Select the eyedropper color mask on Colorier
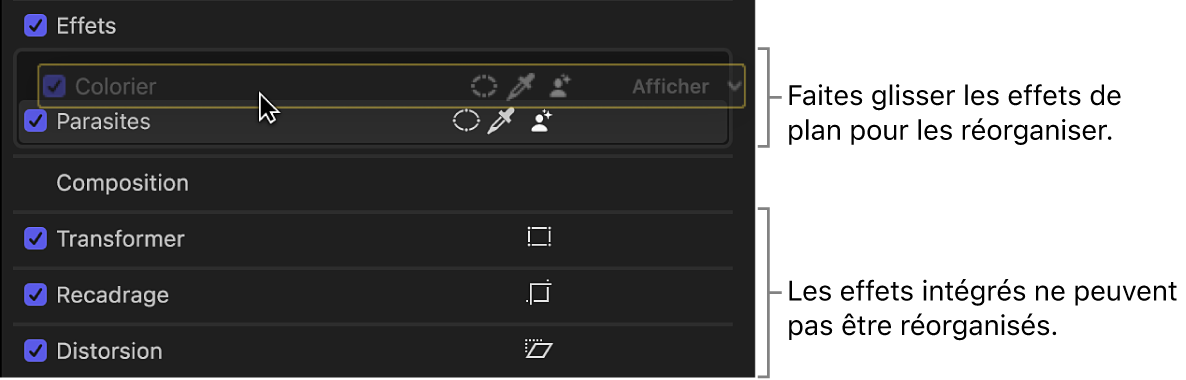Image resolution: width=1186 pixels, height=380 pixels. point(522,87)
